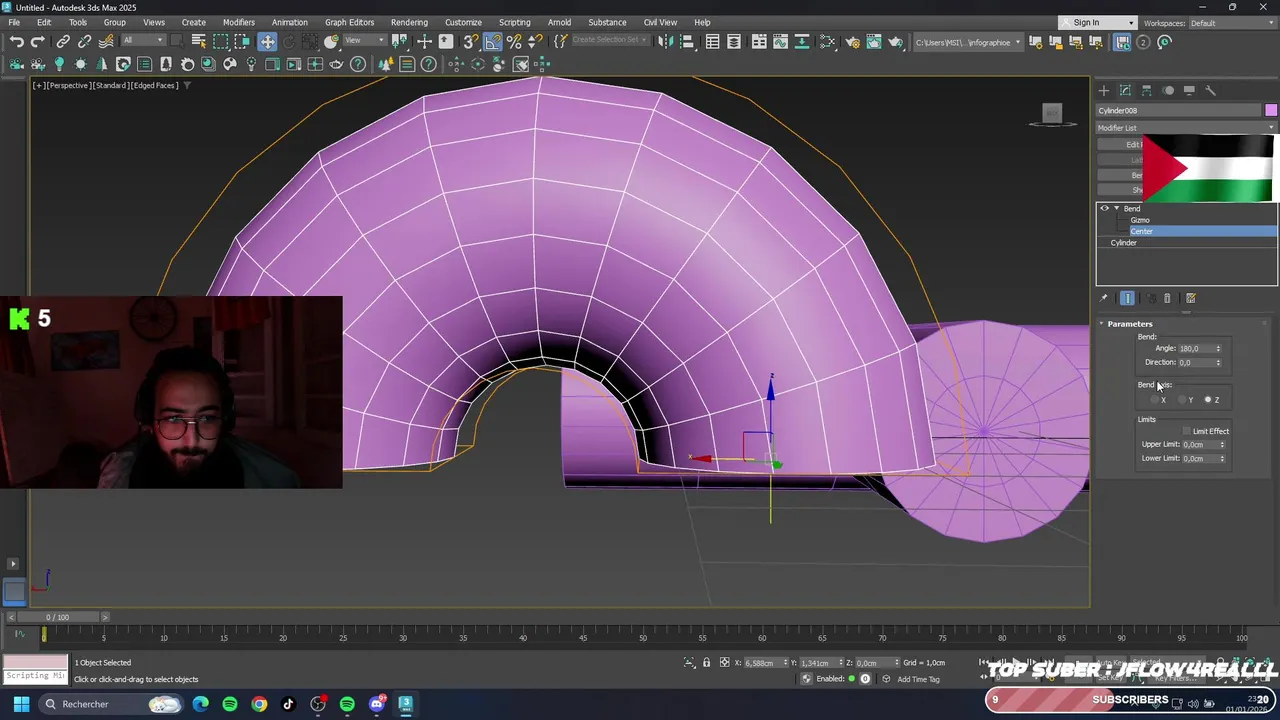Enable the Limit Effect checkbox
The width and height of the screenshot is (1280, 720).
point(1187,431)
